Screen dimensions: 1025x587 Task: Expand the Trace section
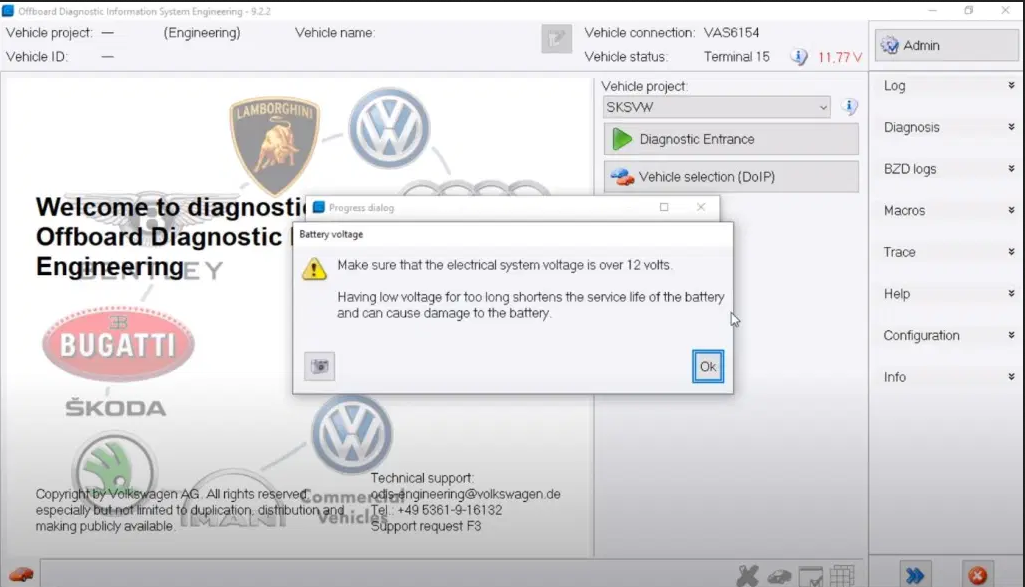coord(947,252)
